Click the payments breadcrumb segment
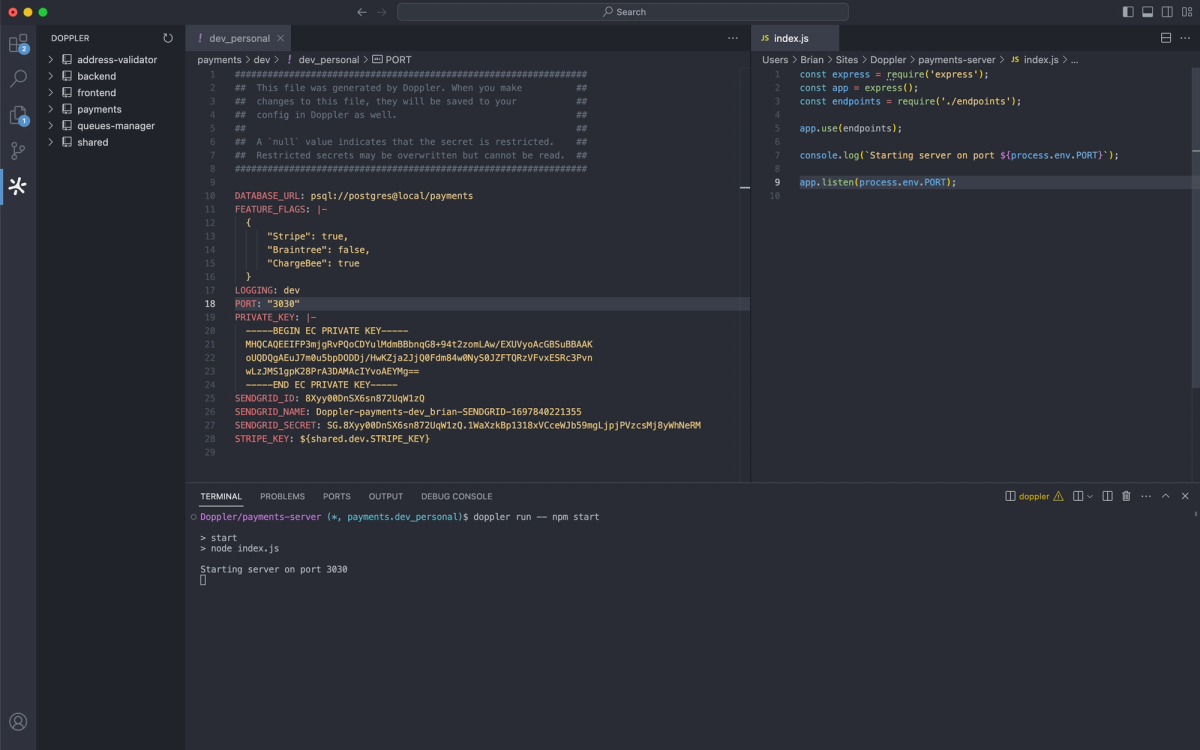Screen dimensions: 1200x750 (219, 60)
